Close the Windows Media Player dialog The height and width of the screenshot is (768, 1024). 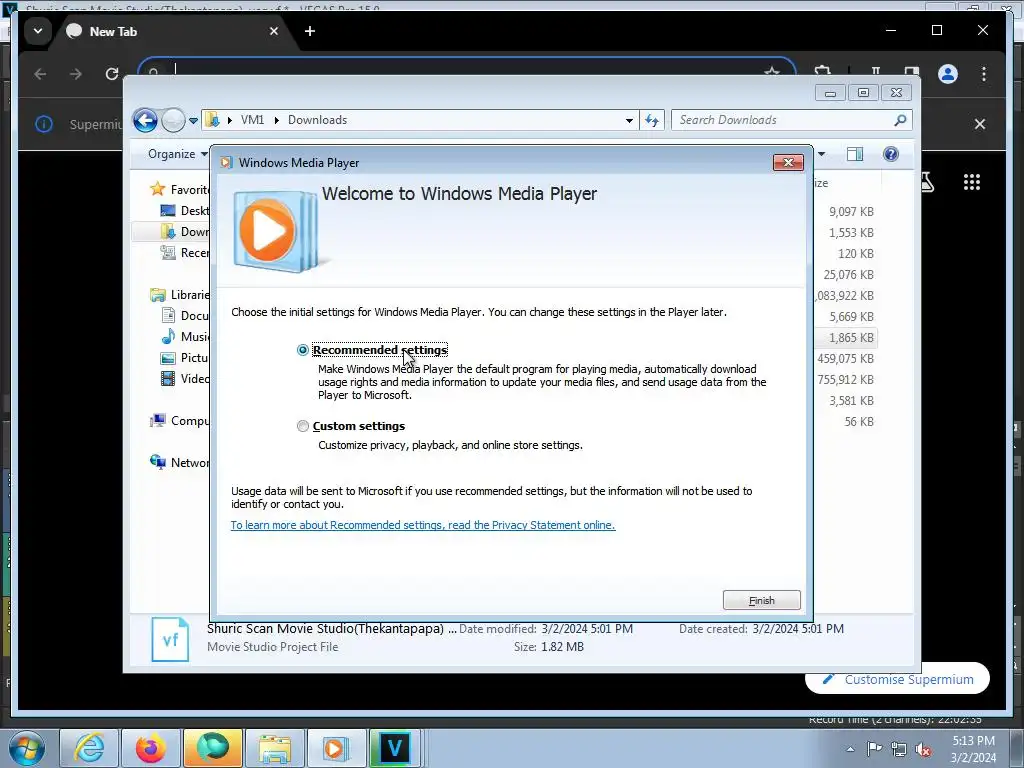788,163
